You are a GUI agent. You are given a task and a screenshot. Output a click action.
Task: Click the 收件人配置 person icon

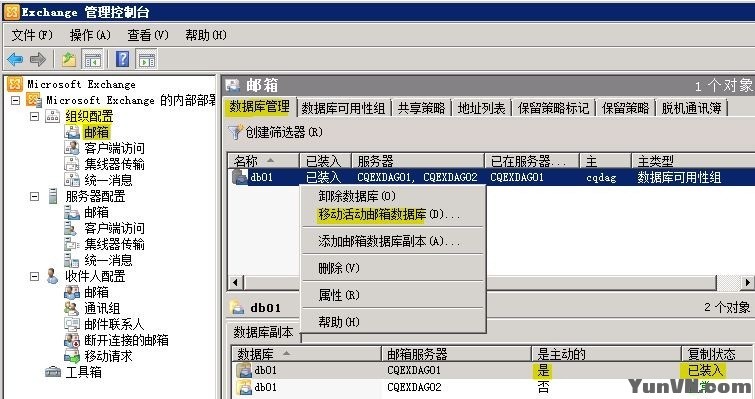click(52, 276)
